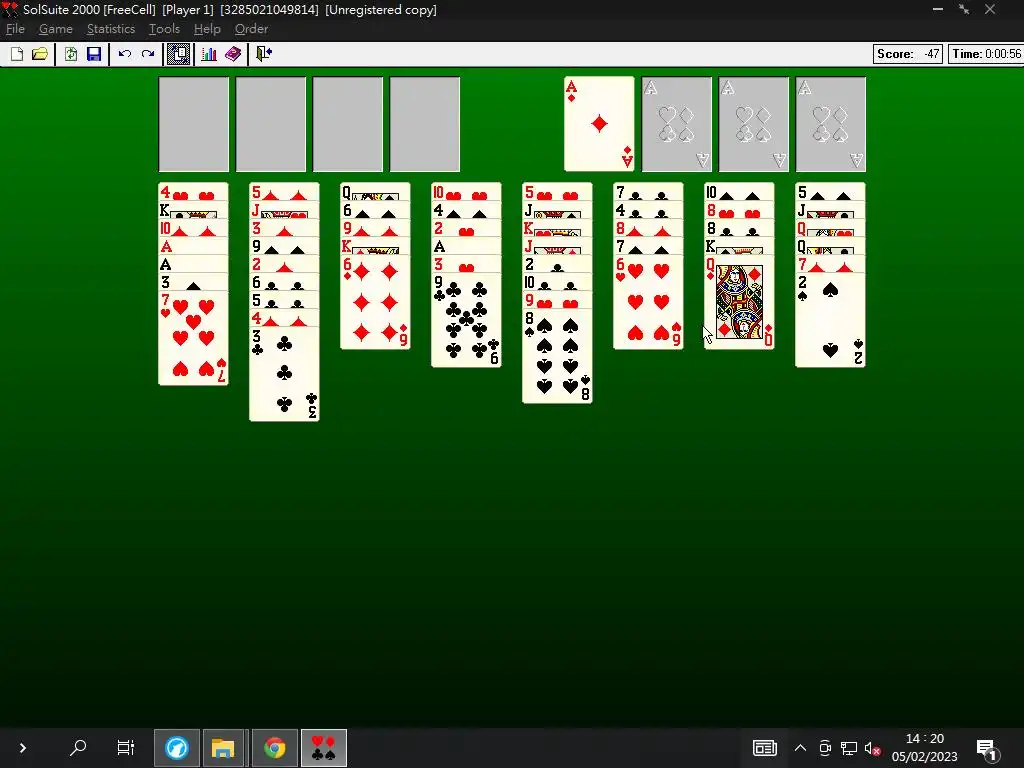Open the Statistics menu
The image size is (1024, 768).
point(111,29)
